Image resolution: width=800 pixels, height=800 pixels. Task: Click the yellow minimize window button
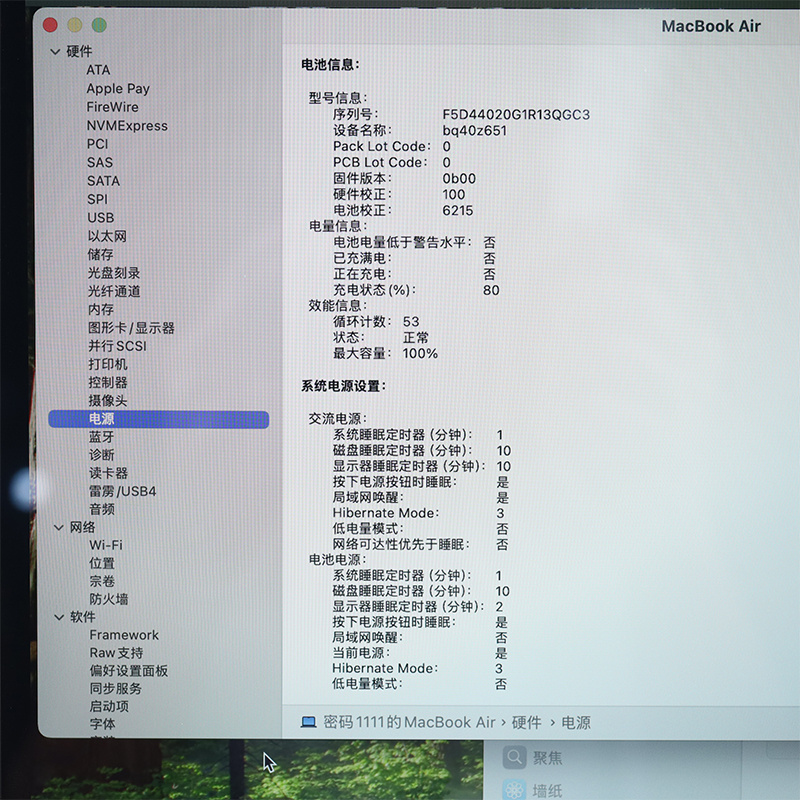pyautogui.click(x=74, y=24)
